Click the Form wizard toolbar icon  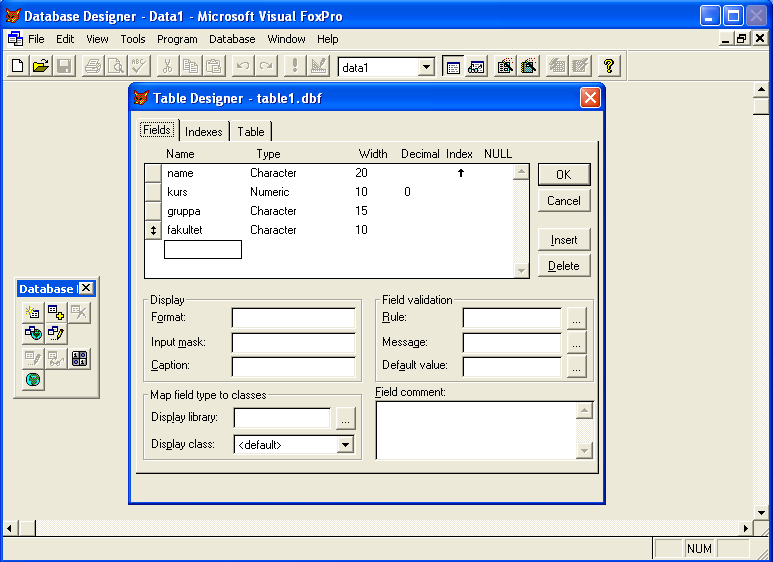(x=505, y=66)
